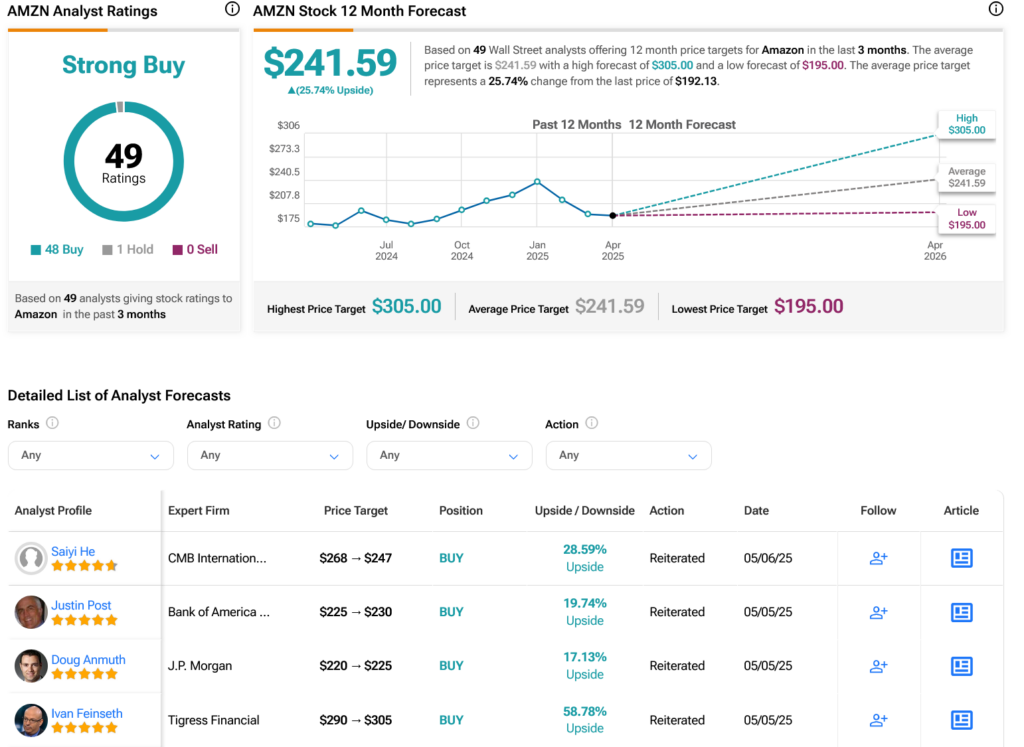Viewport: 1024px width, 747px height.
Task: Click the Detailed List of Analyst Forecasts heading
Action: pyautogui.click(x=119, y=396)
